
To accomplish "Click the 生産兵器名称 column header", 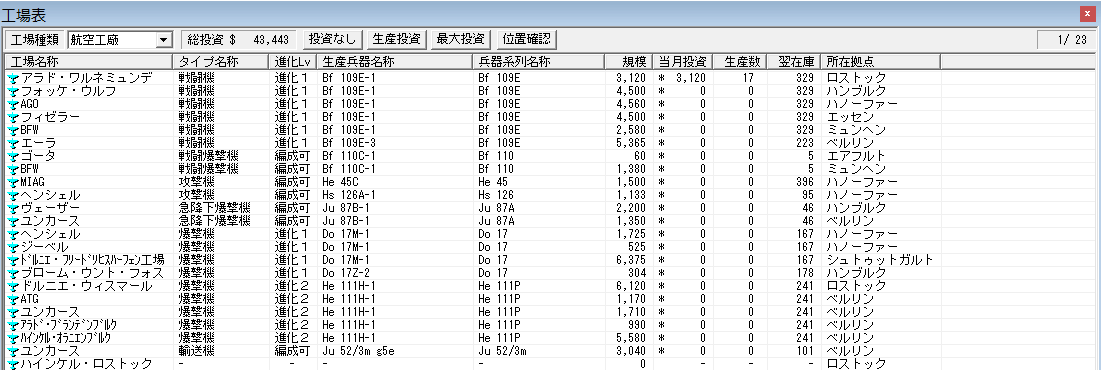I will (395, 62).
